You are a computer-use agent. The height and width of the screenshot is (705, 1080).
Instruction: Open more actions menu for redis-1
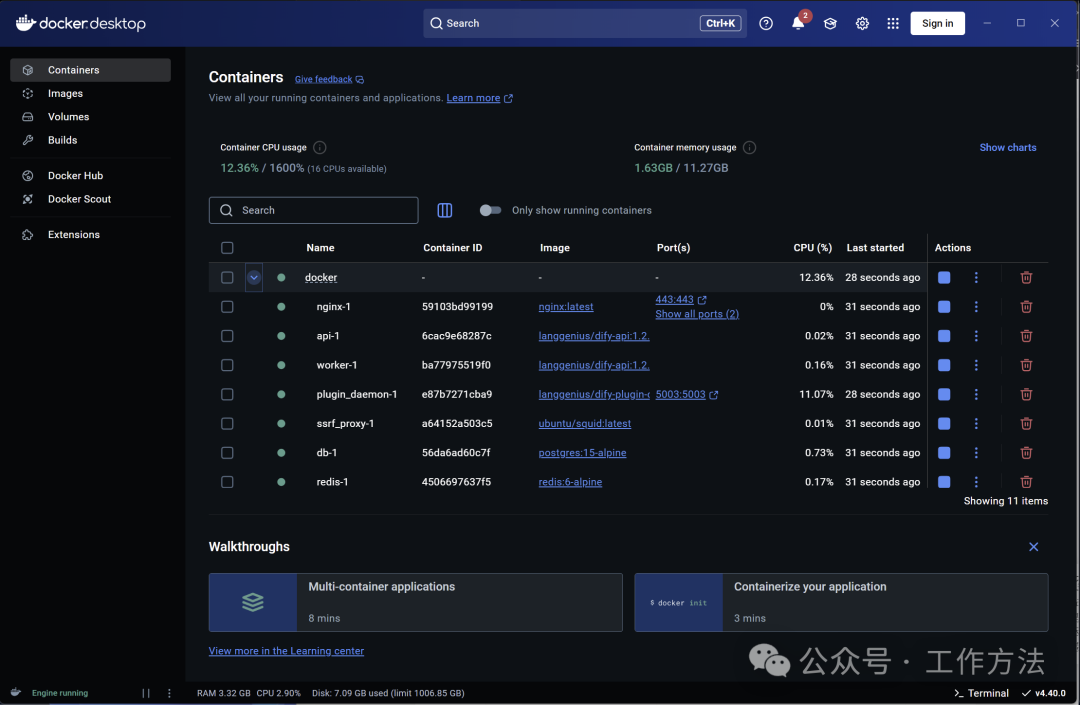tap(975, 482)
